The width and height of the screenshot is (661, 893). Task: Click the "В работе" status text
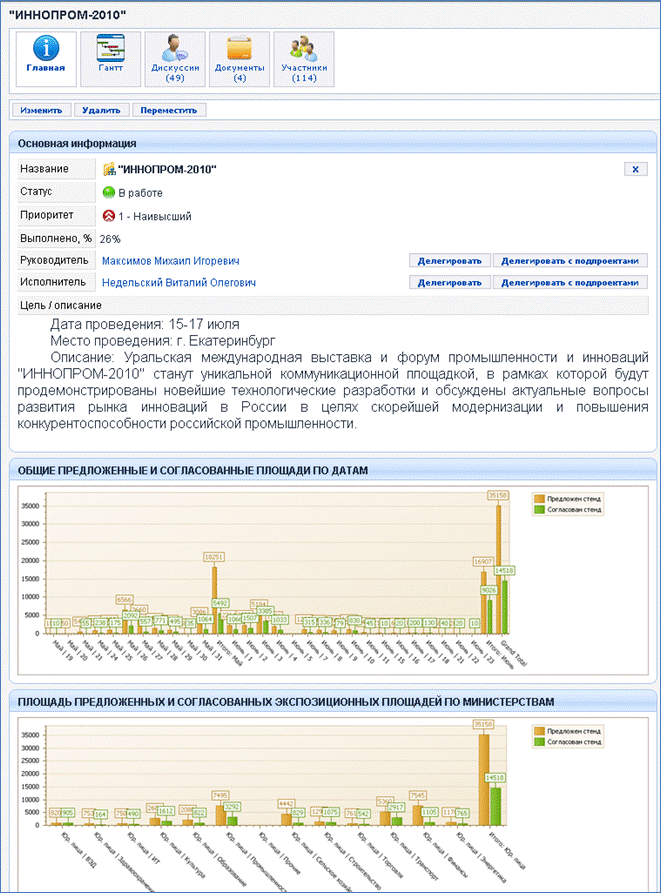click(x=140, y=193)
